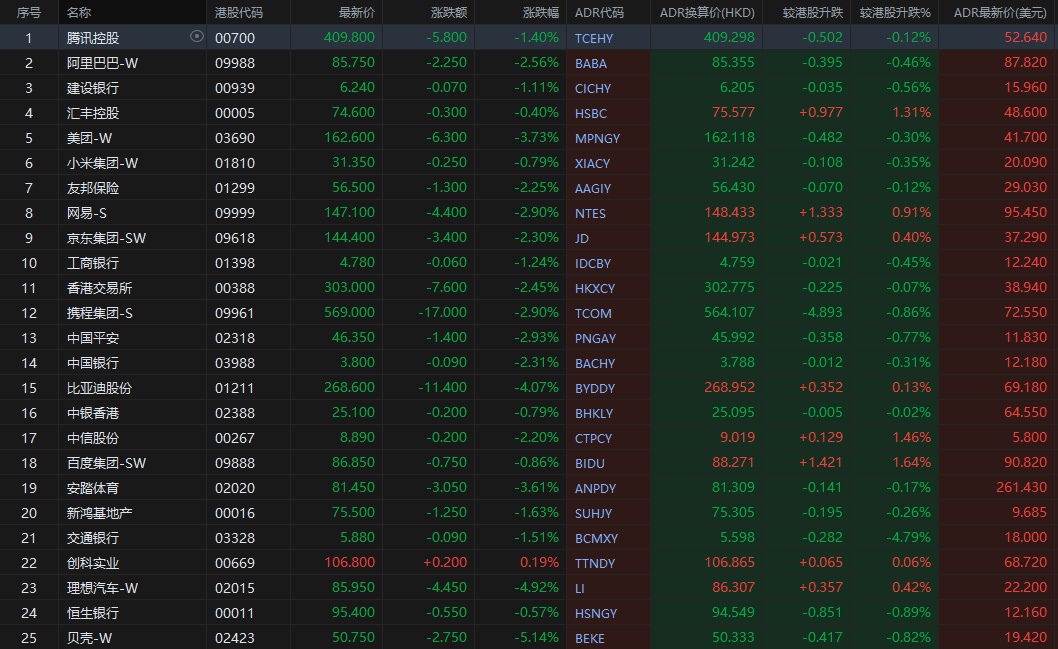Sort by the ADR代码 column header
The width and height of the screenshot is (1058, 649).
(599, 12)
